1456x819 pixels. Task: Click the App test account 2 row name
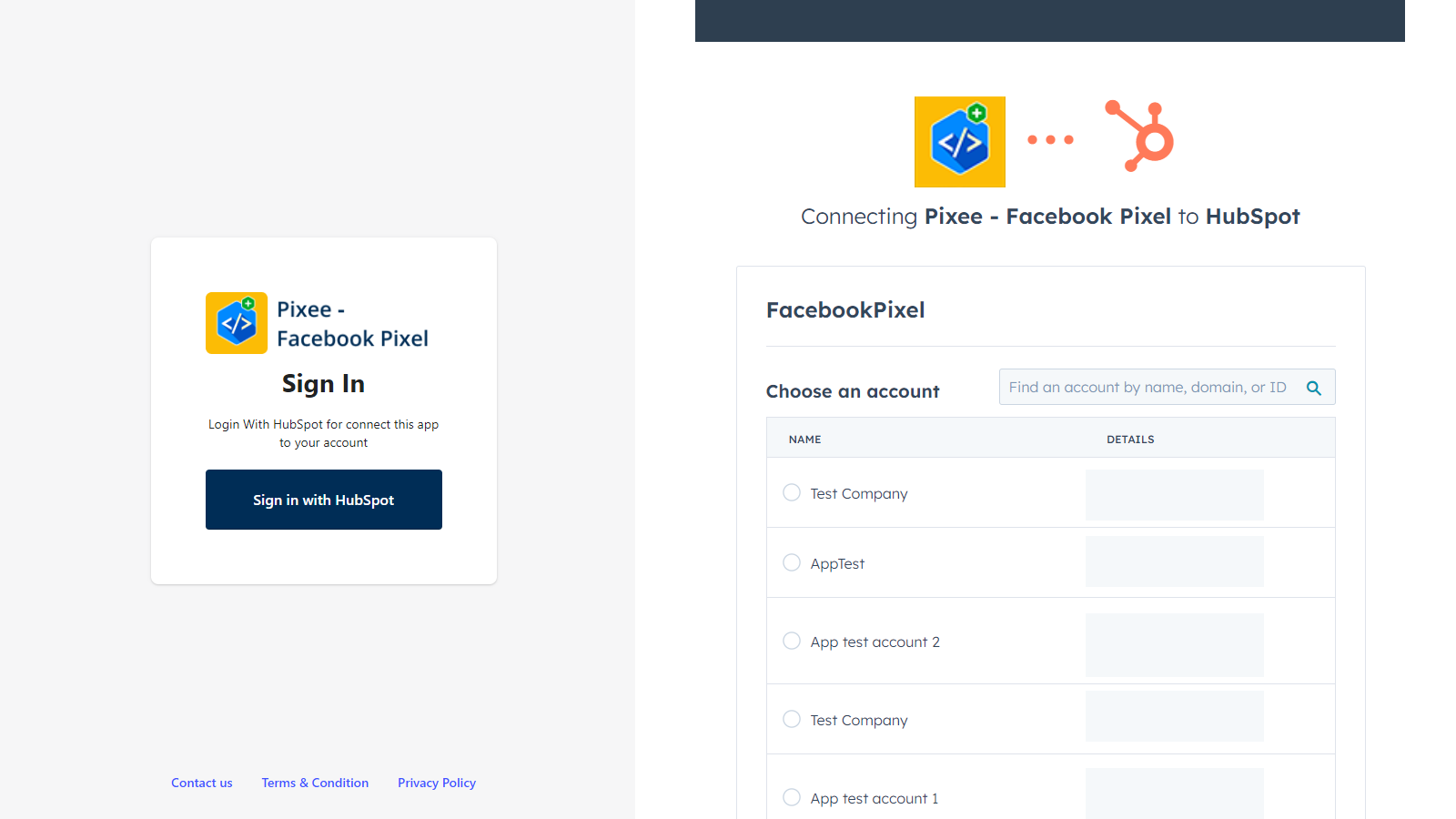click(x=875, y=642)
